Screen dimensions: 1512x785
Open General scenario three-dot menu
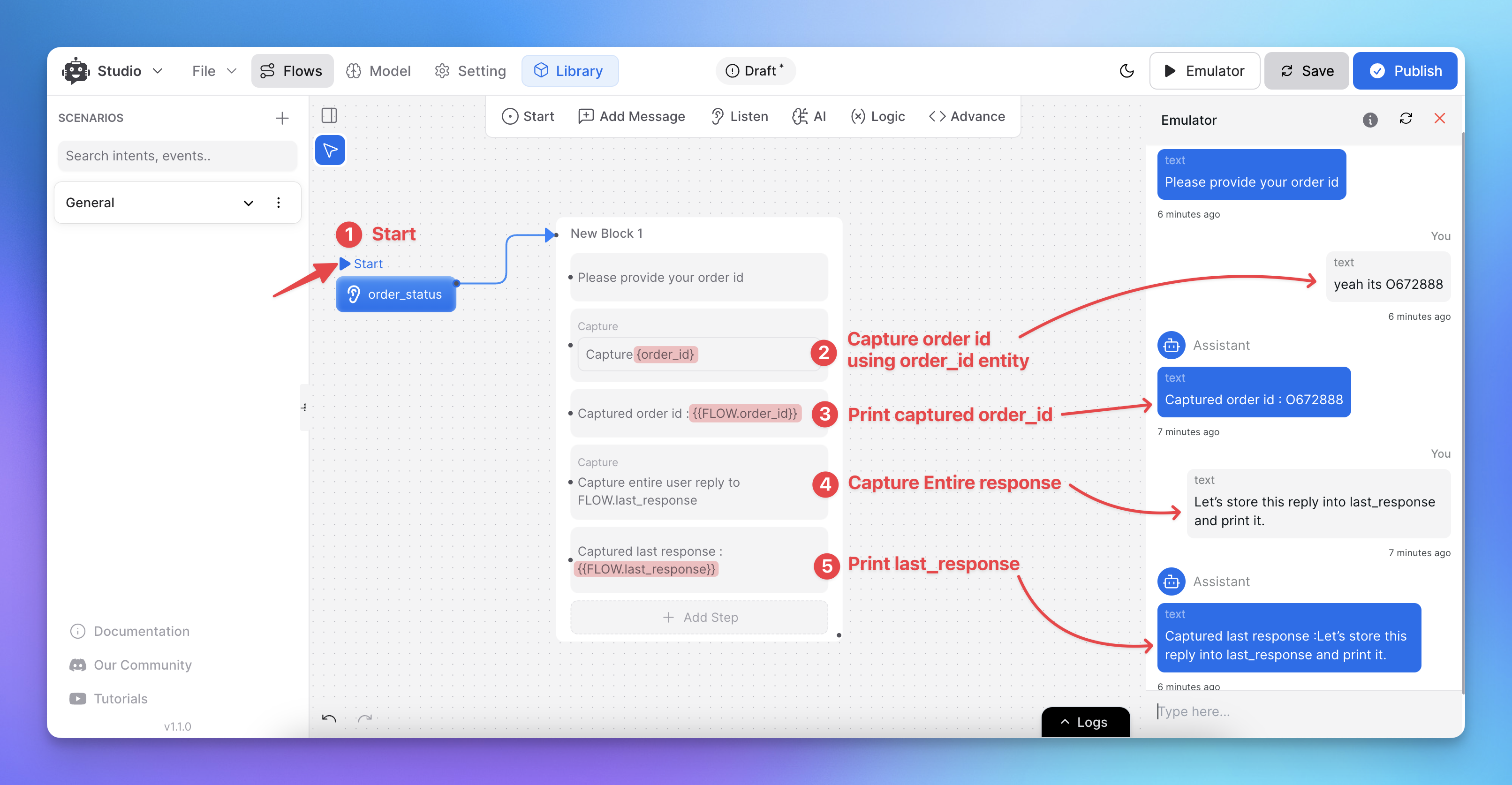click(278, 203)
